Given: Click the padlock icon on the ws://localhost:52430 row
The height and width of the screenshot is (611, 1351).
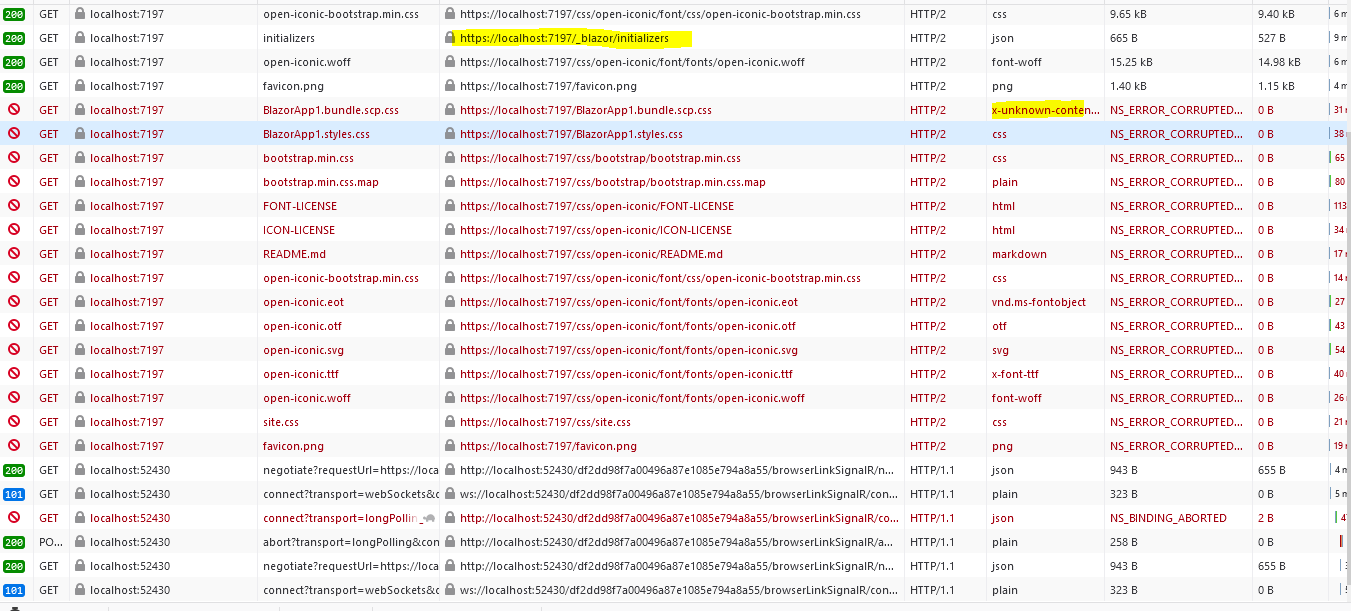Looking at the screenshot, I should (x=449, y=493).
